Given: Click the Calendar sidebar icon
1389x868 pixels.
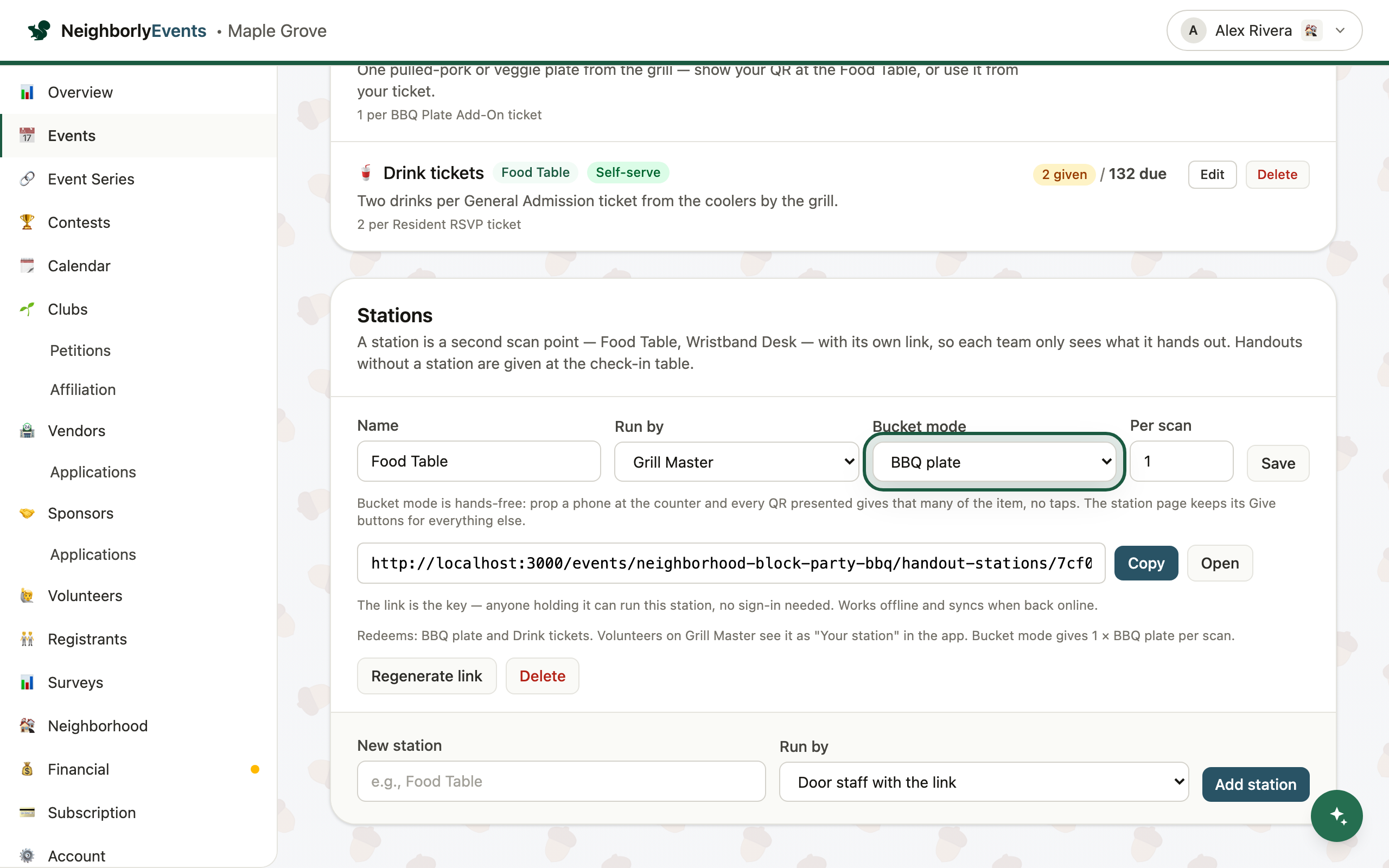Looking at the screenshot, I should (27, 266).
